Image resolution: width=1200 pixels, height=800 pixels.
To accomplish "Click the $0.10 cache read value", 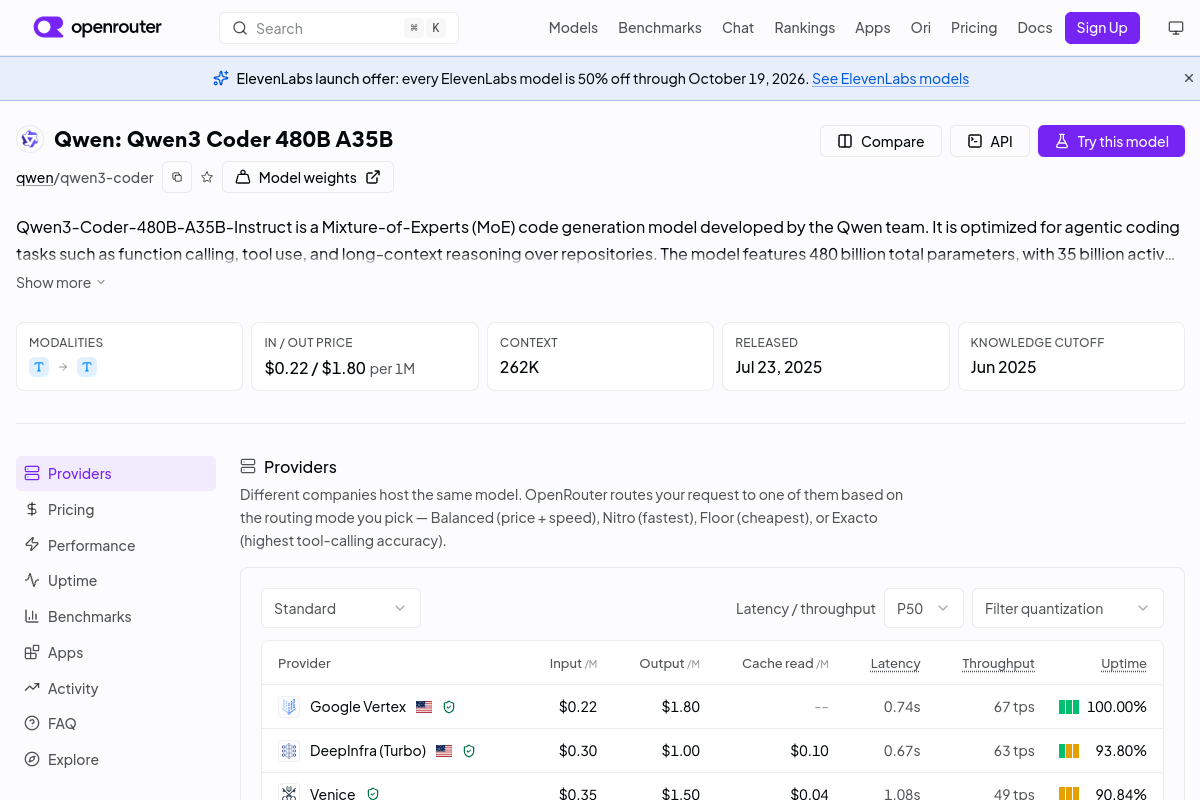I will [x=809, y=750].
